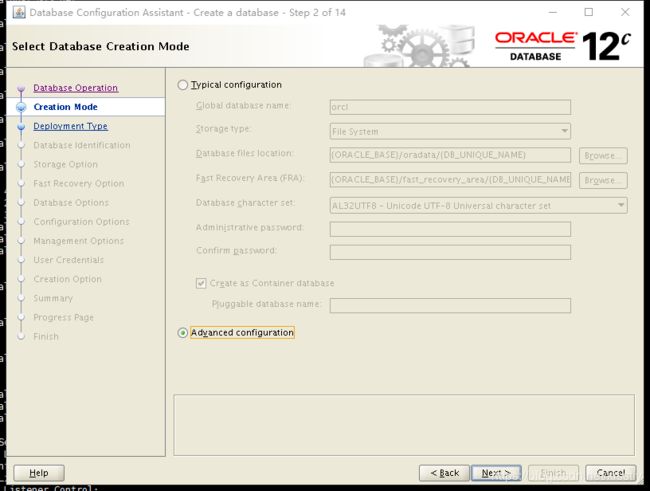
Task: Open the Database character set dropdown
Action: click(x=478, y=205)
